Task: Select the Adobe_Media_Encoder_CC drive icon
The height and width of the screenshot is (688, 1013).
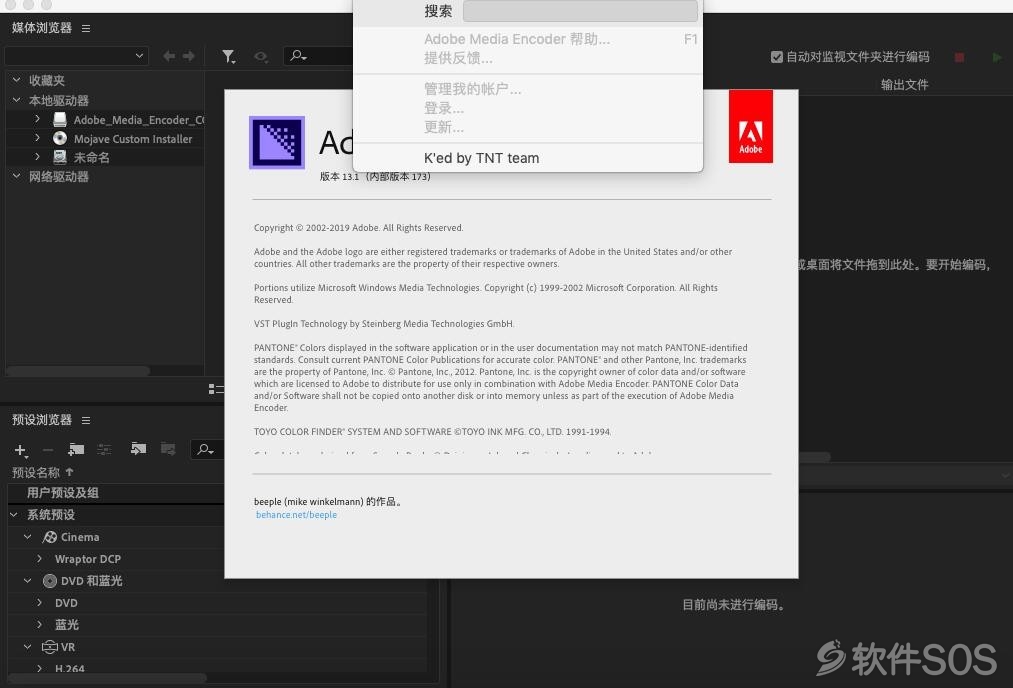Action: point(59,120)
